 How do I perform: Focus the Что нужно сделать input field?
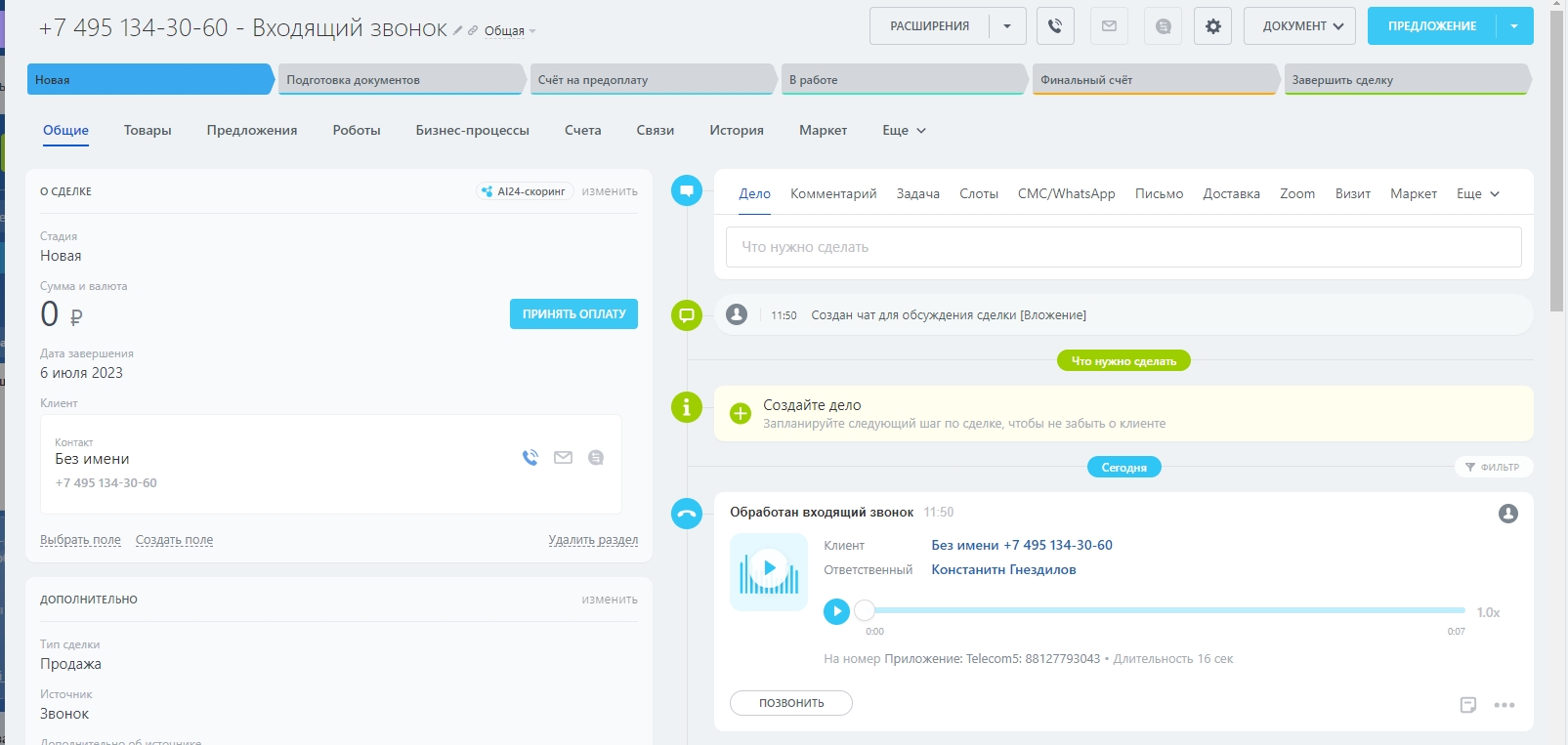point(1123,247)
